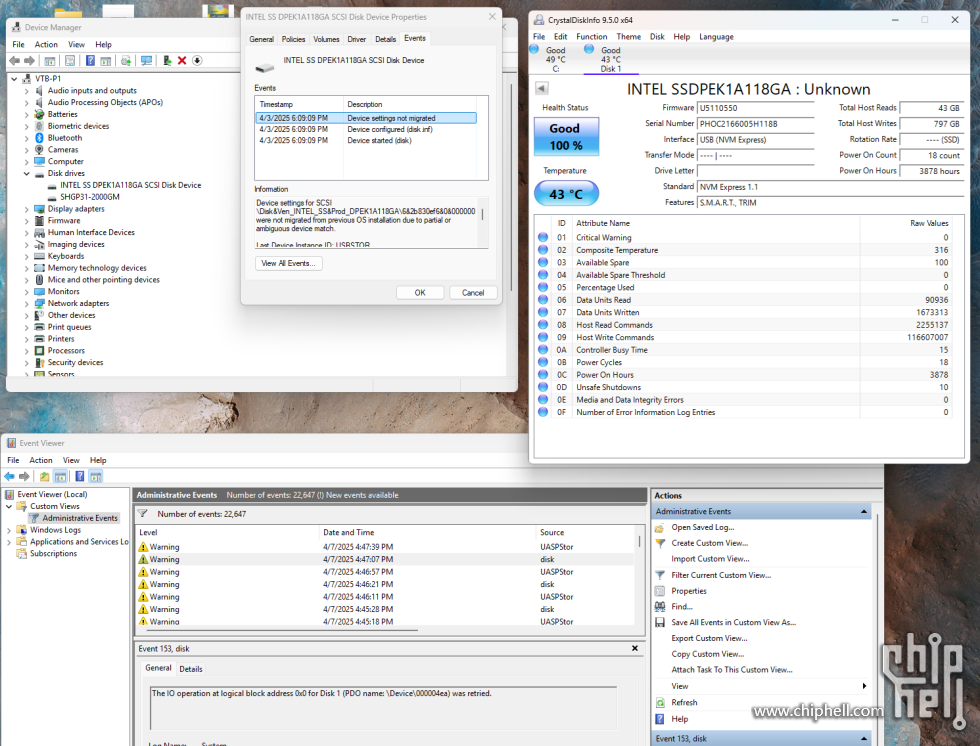980x746 pixels.
Task: Click the Forward arrow in Event Viewer toolbar
Action: click(24, 477)
